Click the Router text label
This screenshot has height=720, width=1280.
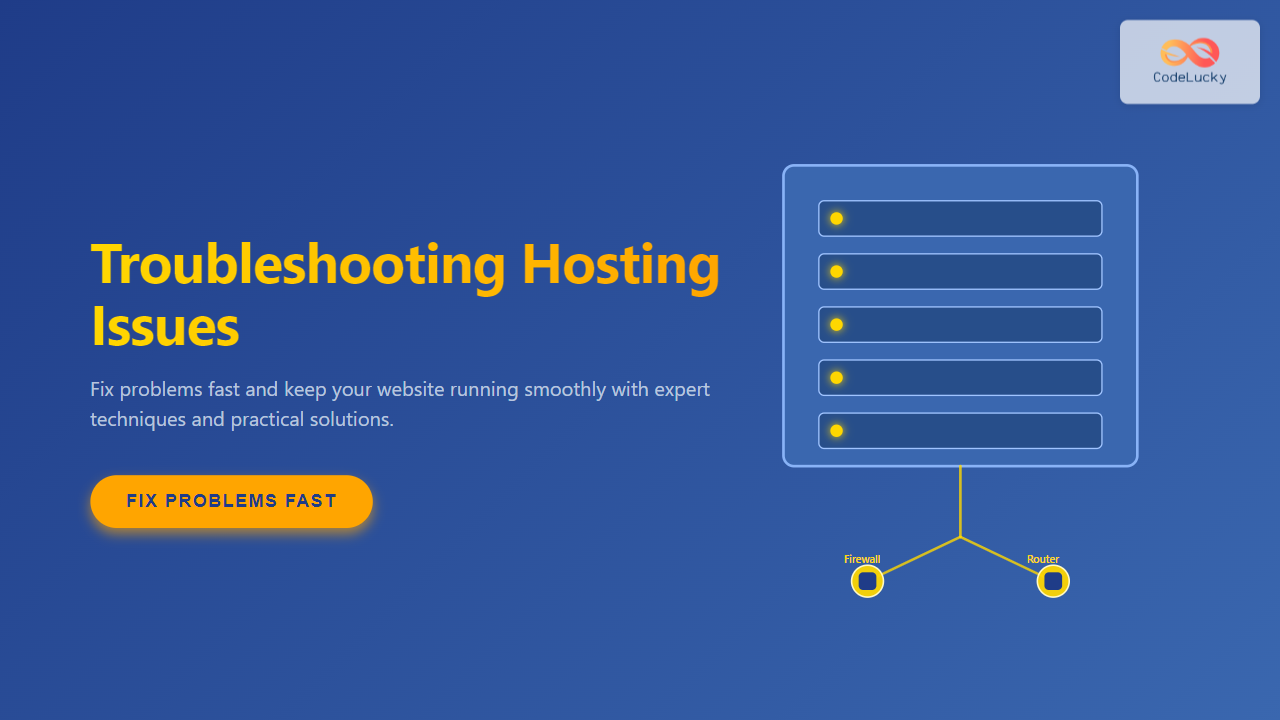point(1043,559)
